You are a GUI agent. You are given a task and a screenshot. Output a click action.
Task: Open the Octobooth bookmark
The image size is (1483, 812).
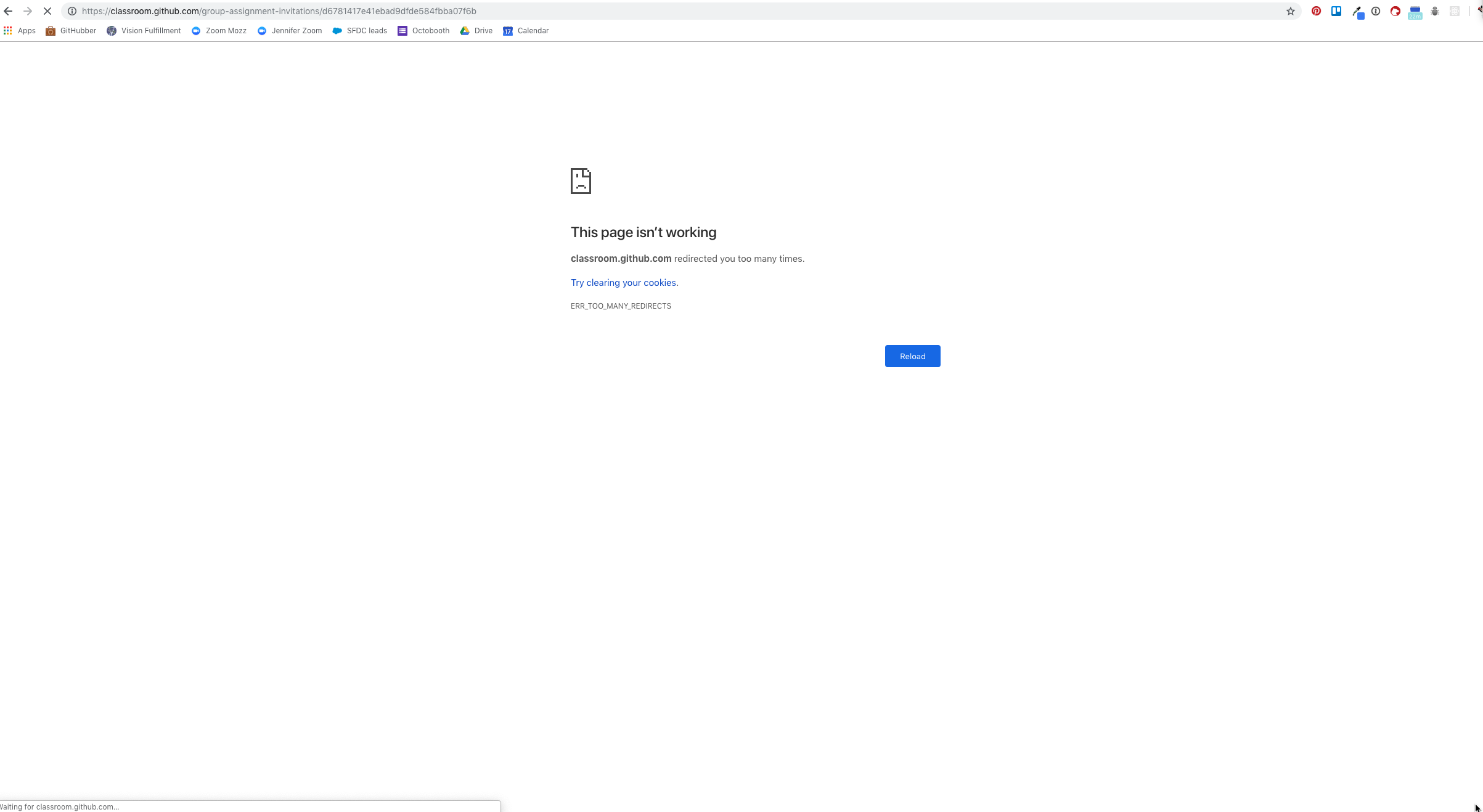[423, 31]
